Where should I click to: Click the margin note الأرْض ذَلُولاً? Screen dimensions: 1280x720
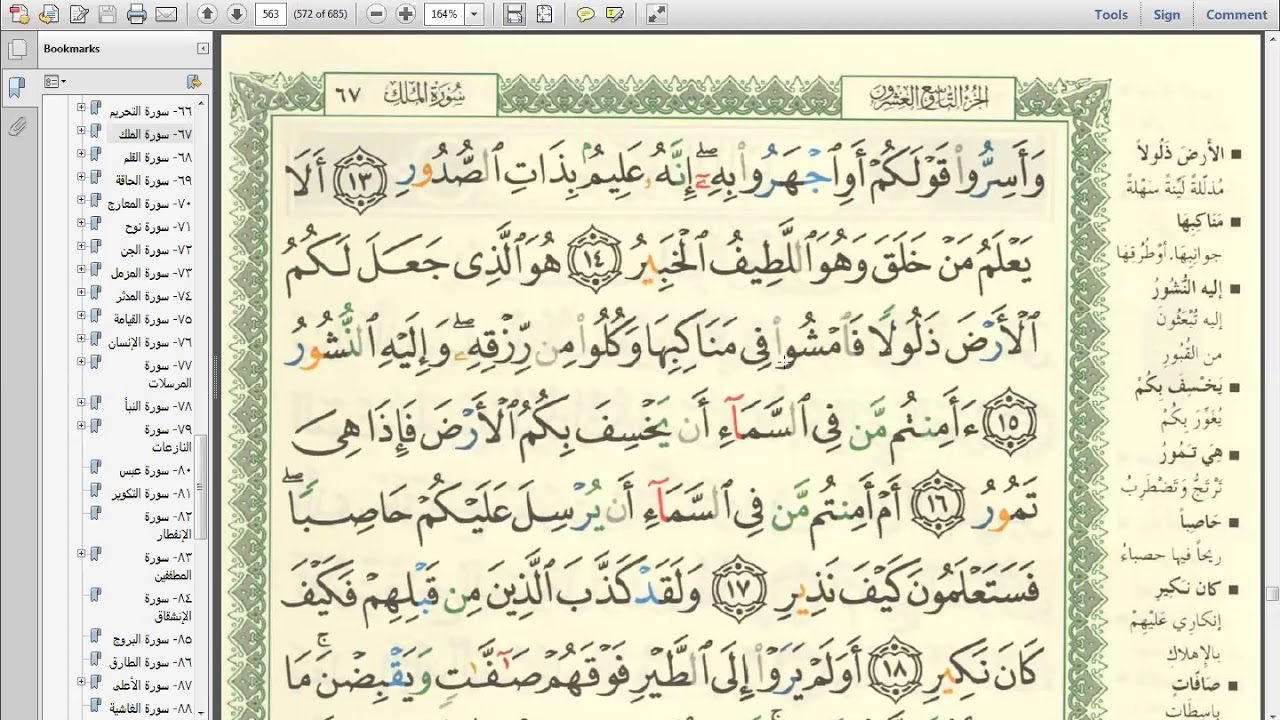pyautogui.click(x=1182, y=154)
